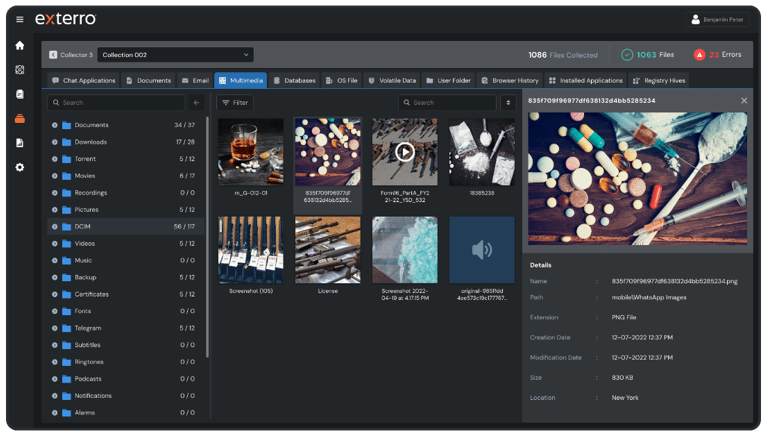
Task: Select the Telegram folder row
Action: 125,328
